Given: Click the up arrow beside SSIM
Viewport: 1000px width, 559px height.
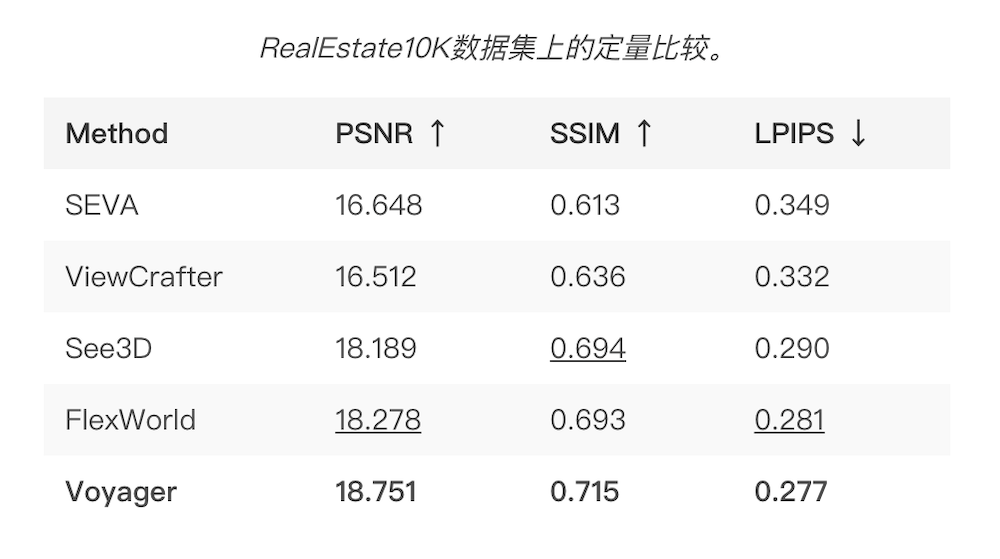Looking at the screenshot, I should pos(643,134).
